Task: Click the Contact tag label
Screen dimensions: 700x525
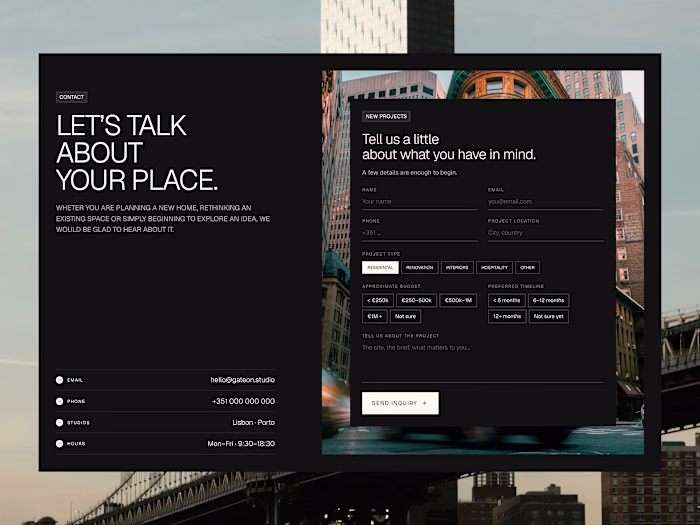Action: [71, 97]
